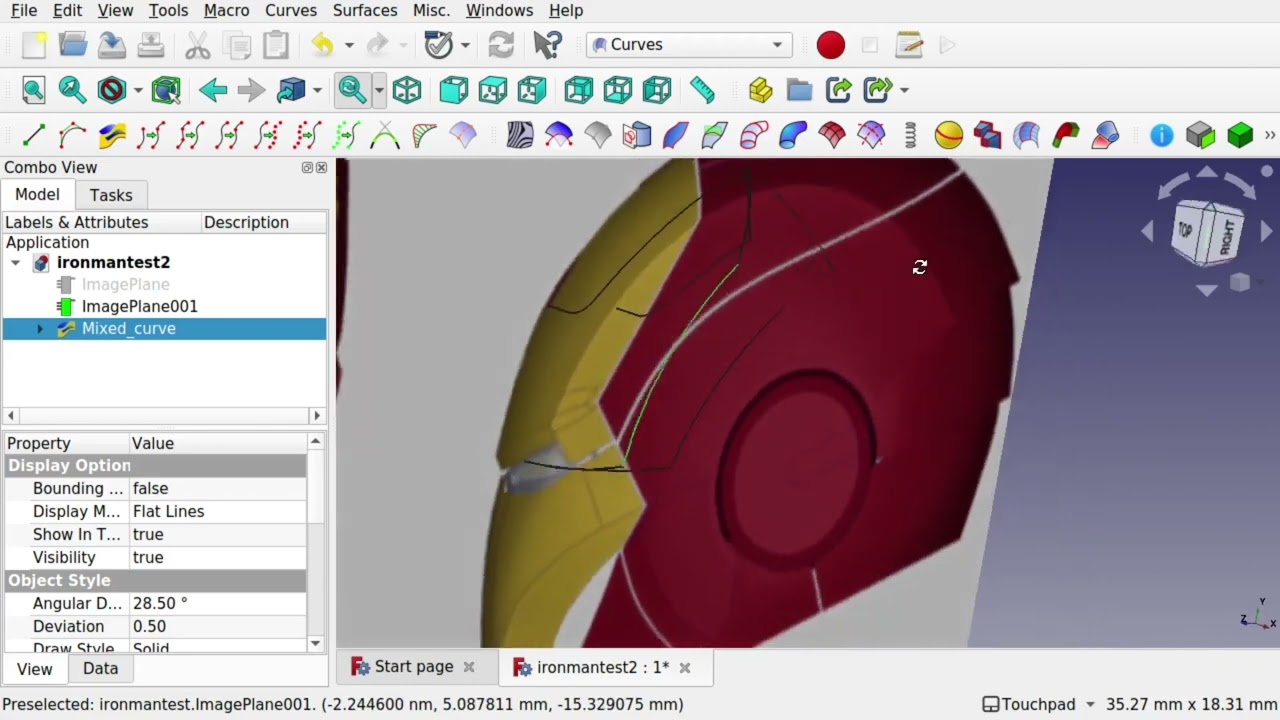Click the Bounding box selection icon
The image size is (1280, 720).
point(166,90)
